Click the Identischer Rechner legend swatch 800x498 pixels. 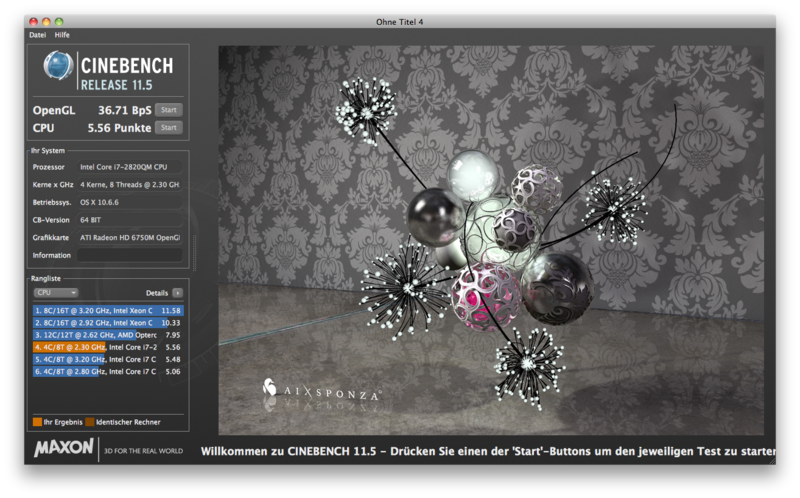pos(90,422)
